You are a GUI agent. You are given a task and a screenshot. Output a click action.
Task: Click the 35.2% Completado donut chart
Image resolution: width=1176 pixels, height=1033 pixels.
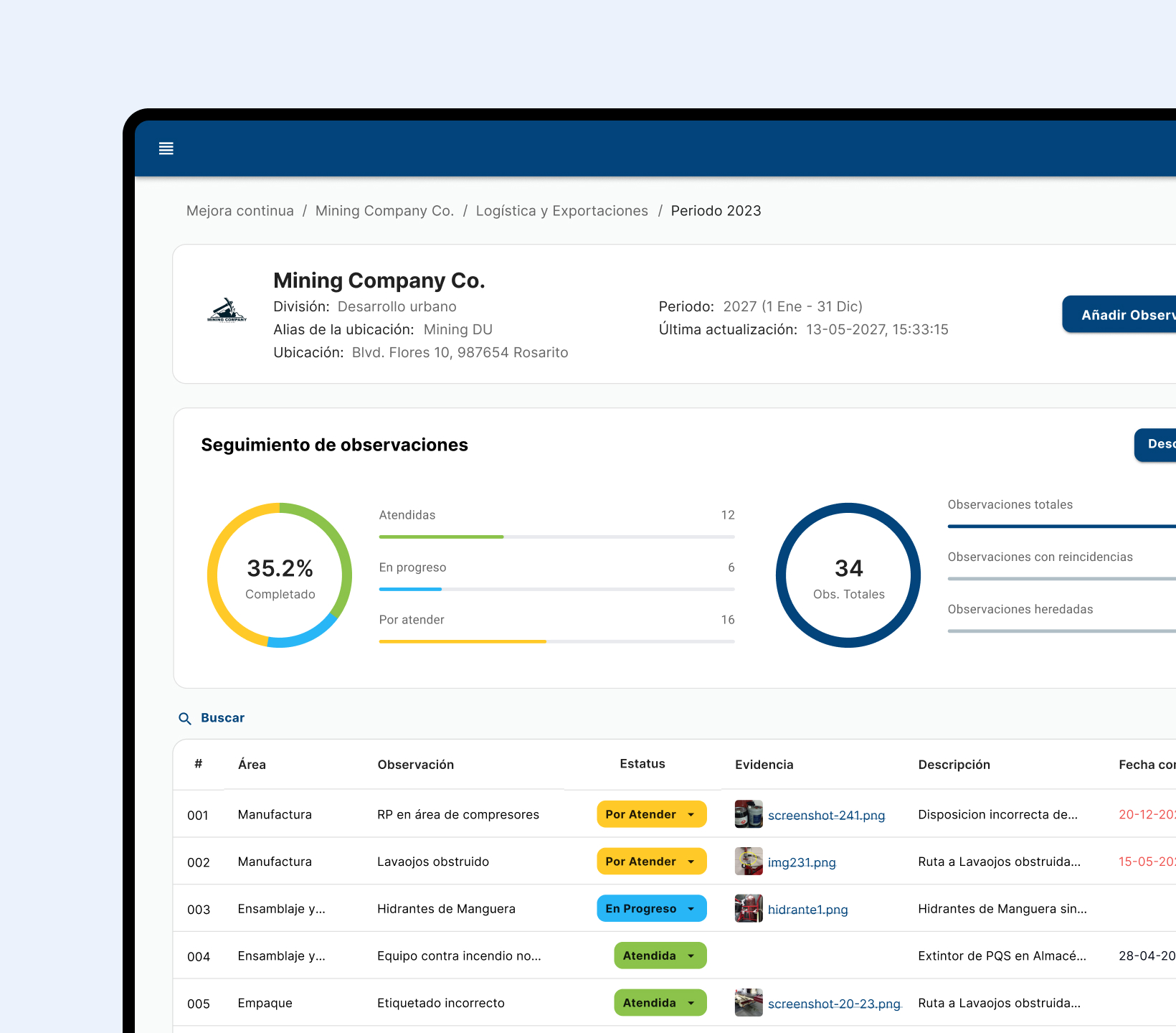click(x=280, y=575)
